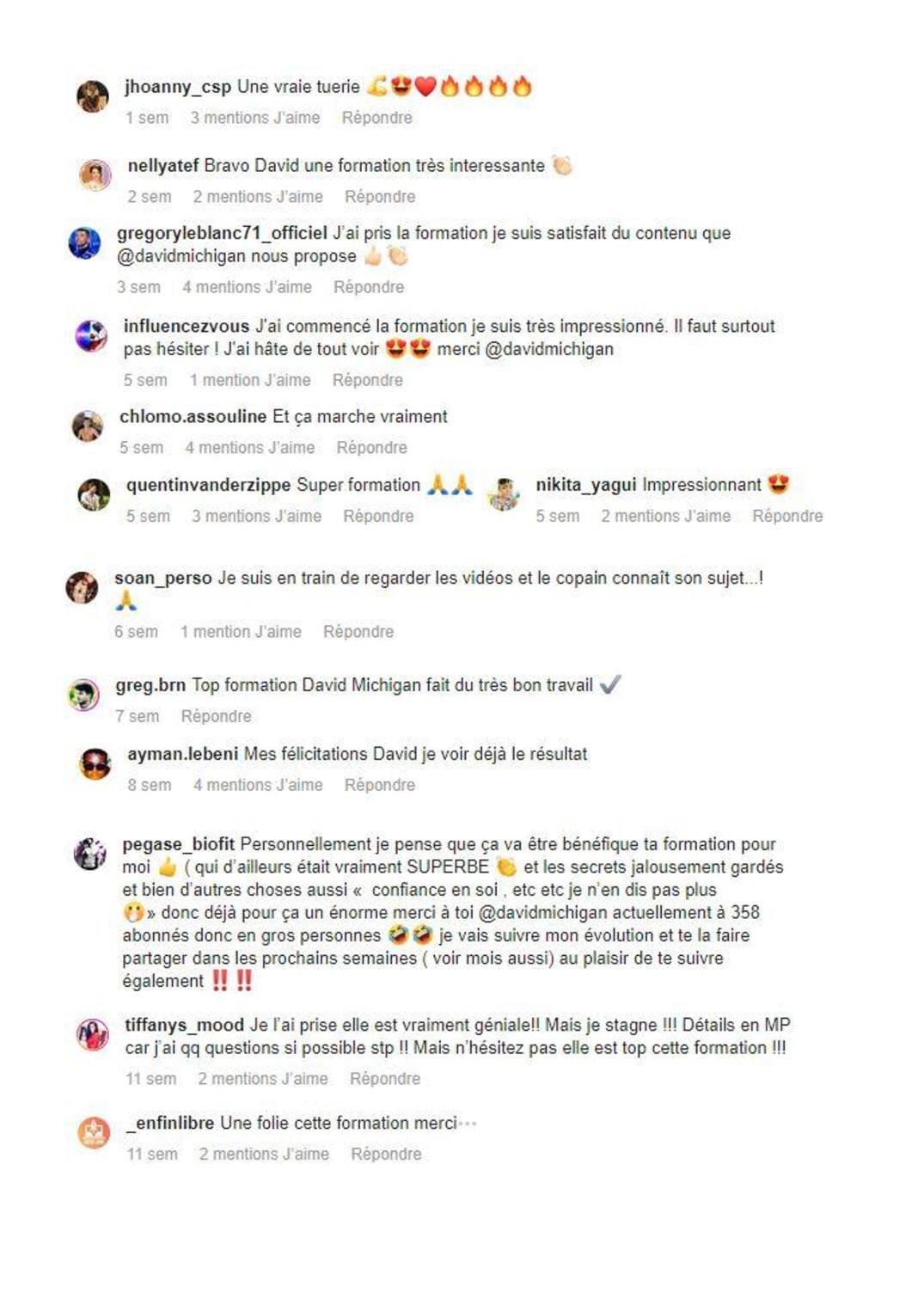Open quentinvanderzippe username link
The width and height of the screenshot is (924, 1305).
click(x=208, y=486)
